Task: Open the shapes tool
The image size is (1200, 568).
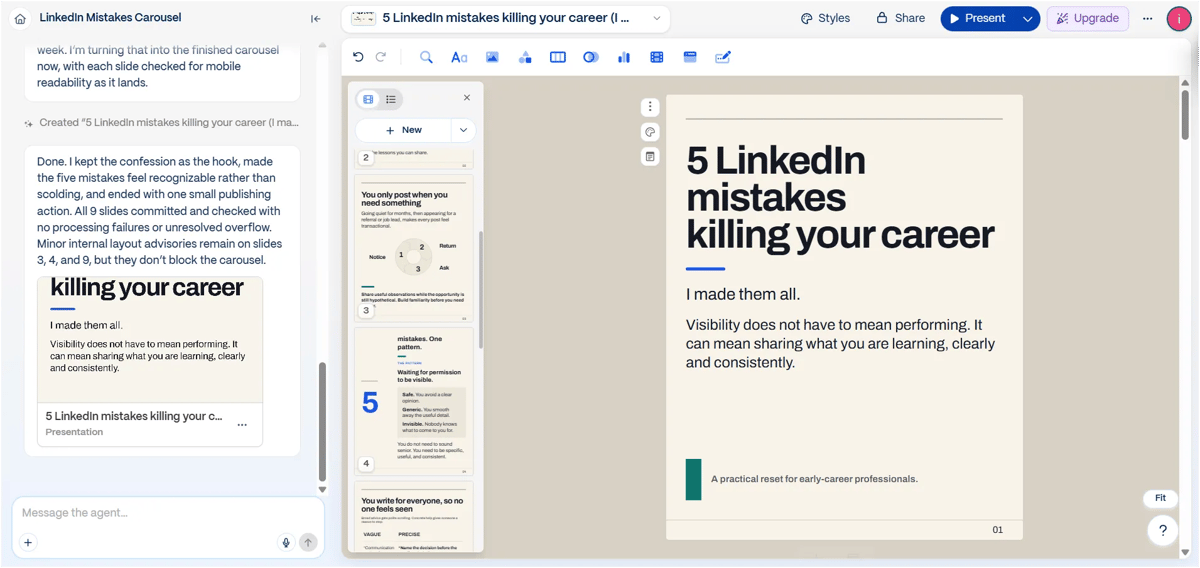Action: pyautogui.click(x=525, y=57)
